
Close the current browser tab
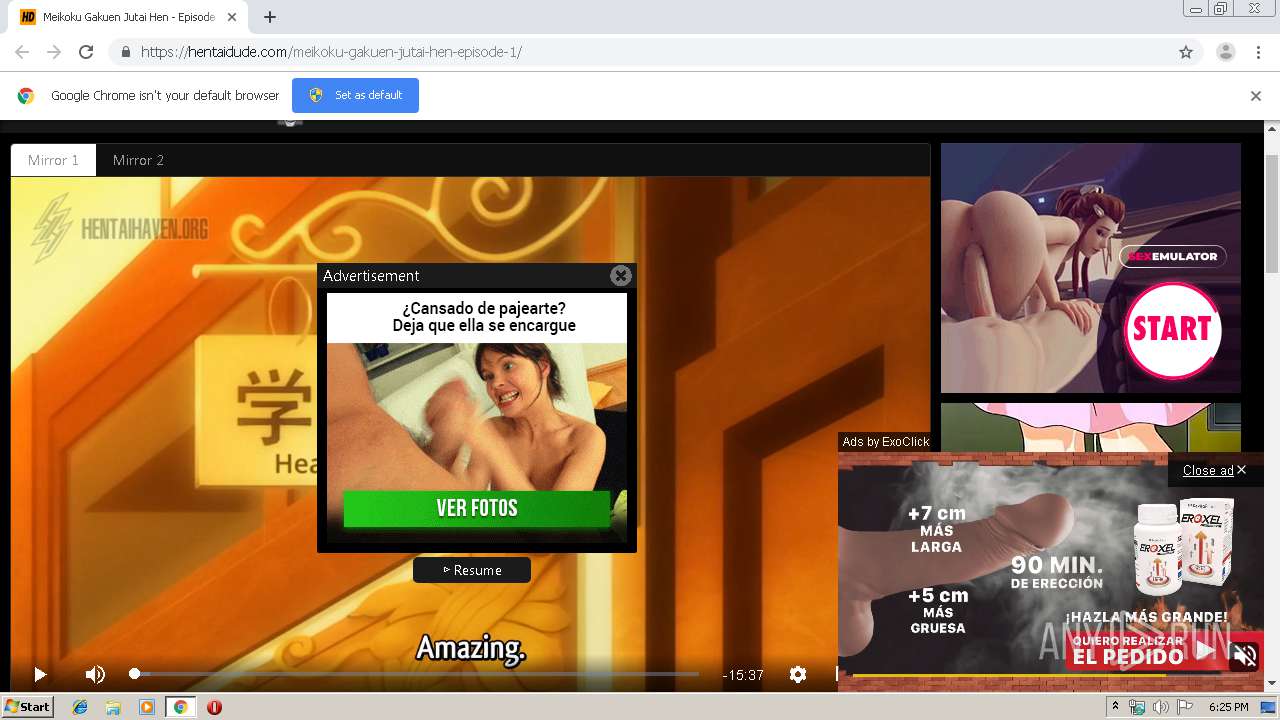click(x=230, y=17)
